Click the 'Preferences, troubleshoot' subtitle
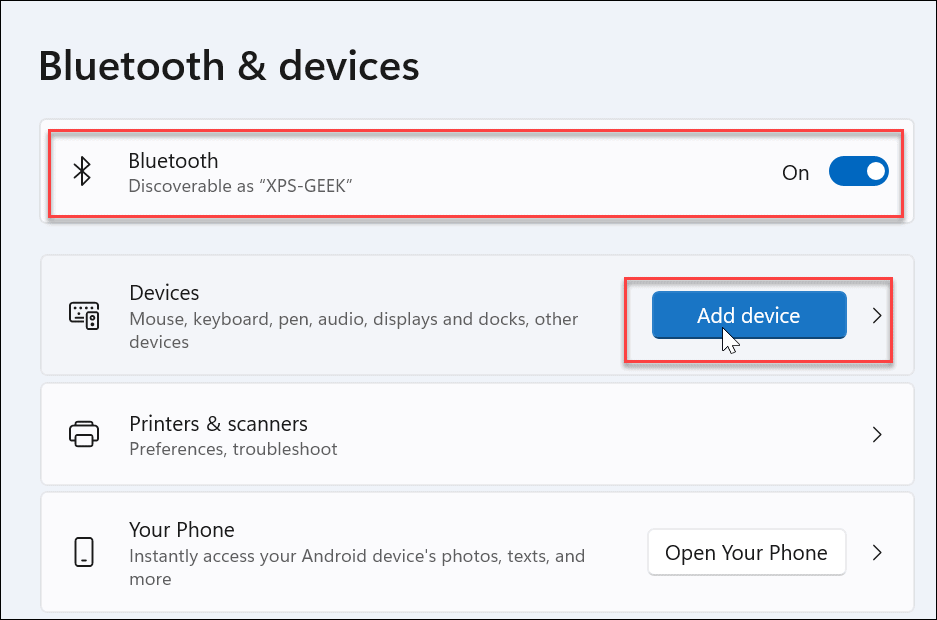 coord(233,449)
